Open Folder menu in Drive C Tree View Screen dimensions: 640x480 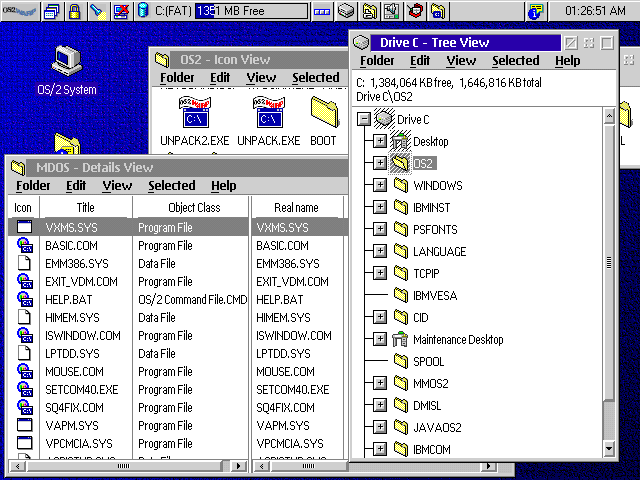tap(377, 61)
